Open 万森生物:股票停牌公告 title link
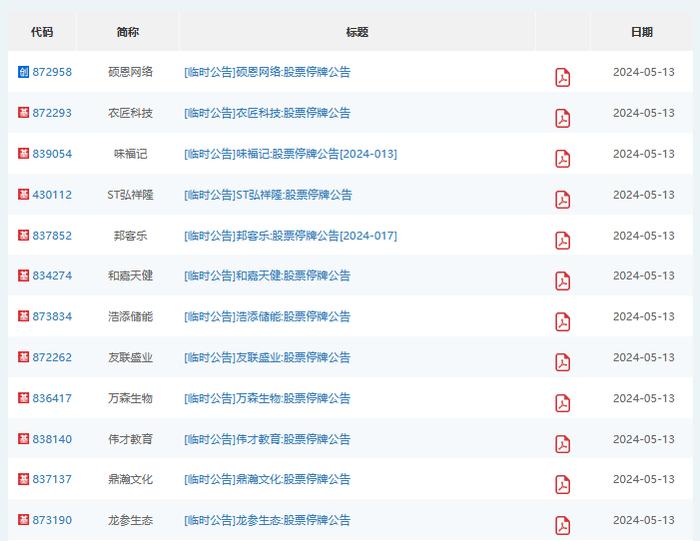 tap(267, 398)
